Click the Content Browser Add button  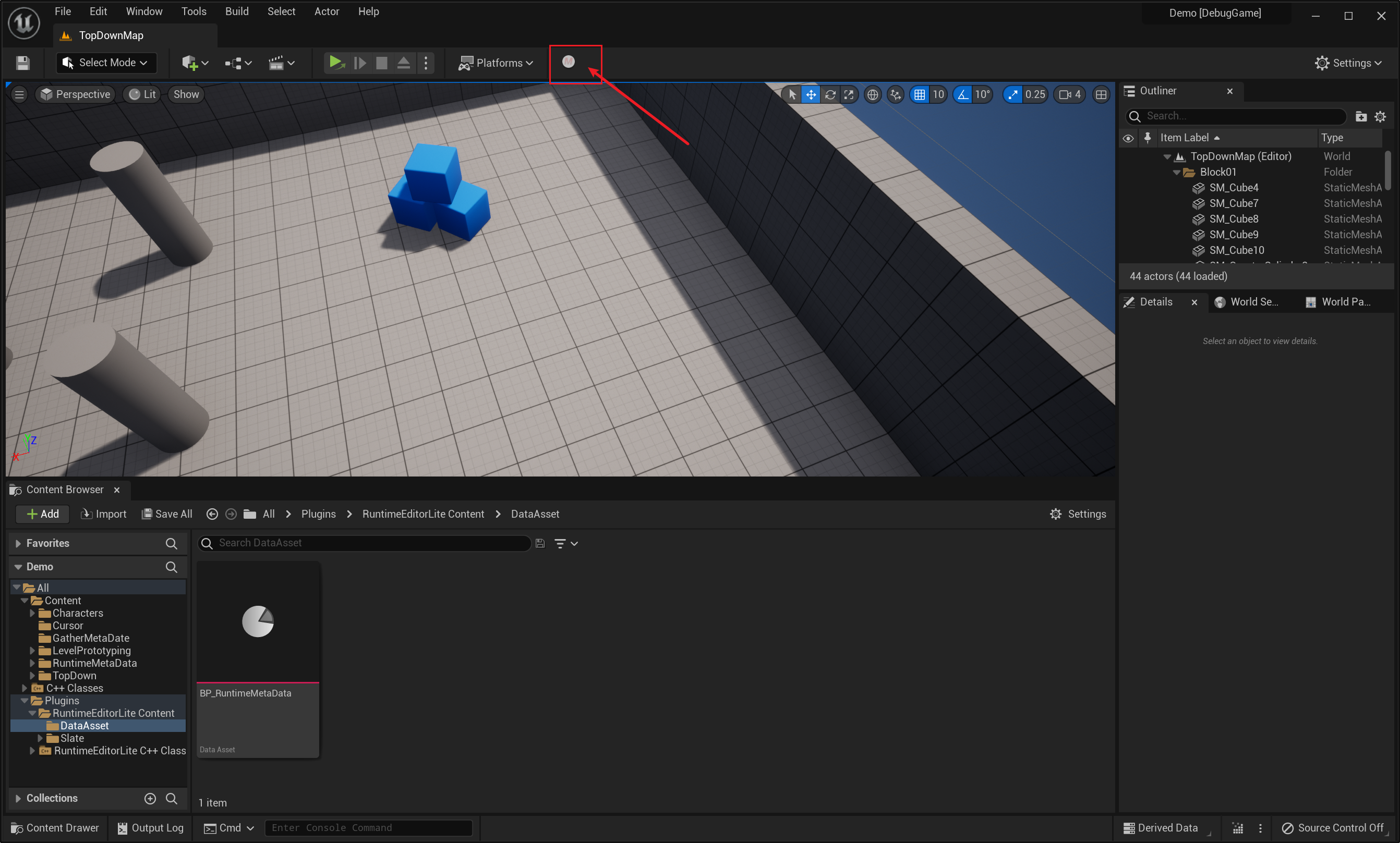coord(43,514)
